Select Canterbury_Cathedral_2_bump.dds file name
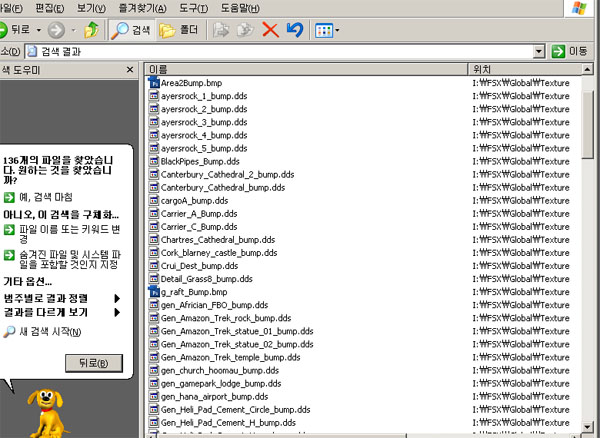Viewport: 600px width, 438px height. 228,174
